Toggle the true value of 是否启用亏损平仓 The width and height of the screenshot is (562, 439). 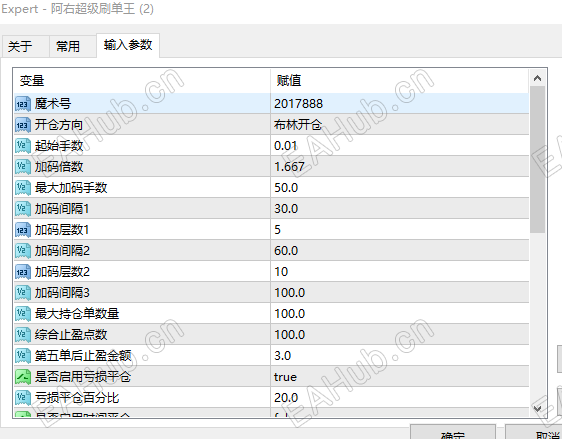click(x=400, y=377)
